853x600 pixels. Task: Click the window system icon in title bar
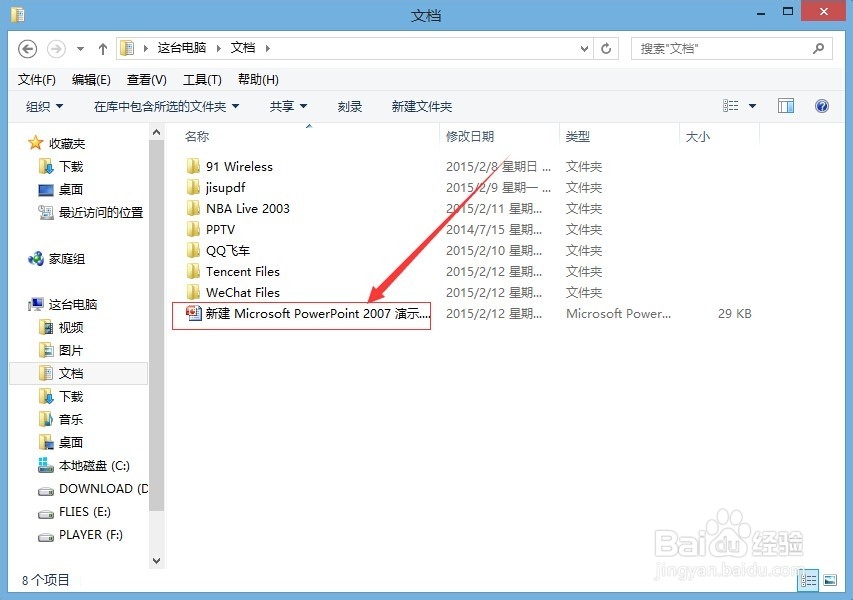coord(17,14)
